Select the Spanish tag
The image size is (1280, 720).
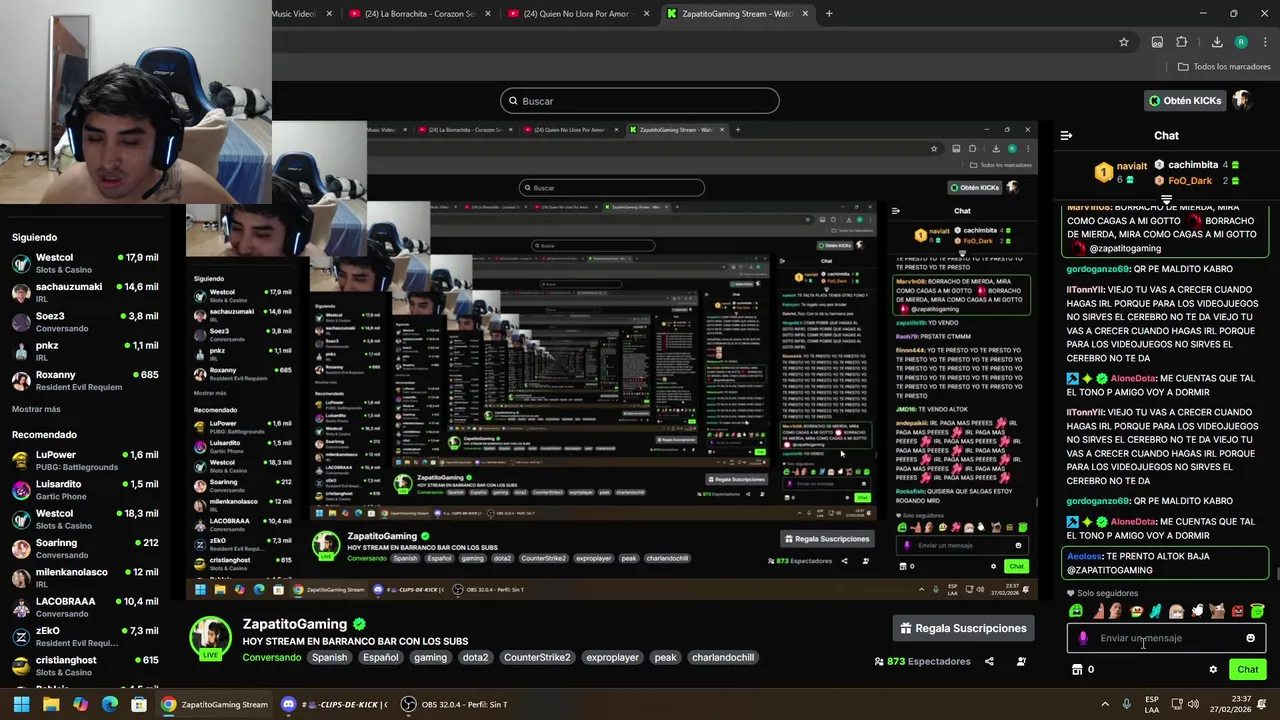329,657
